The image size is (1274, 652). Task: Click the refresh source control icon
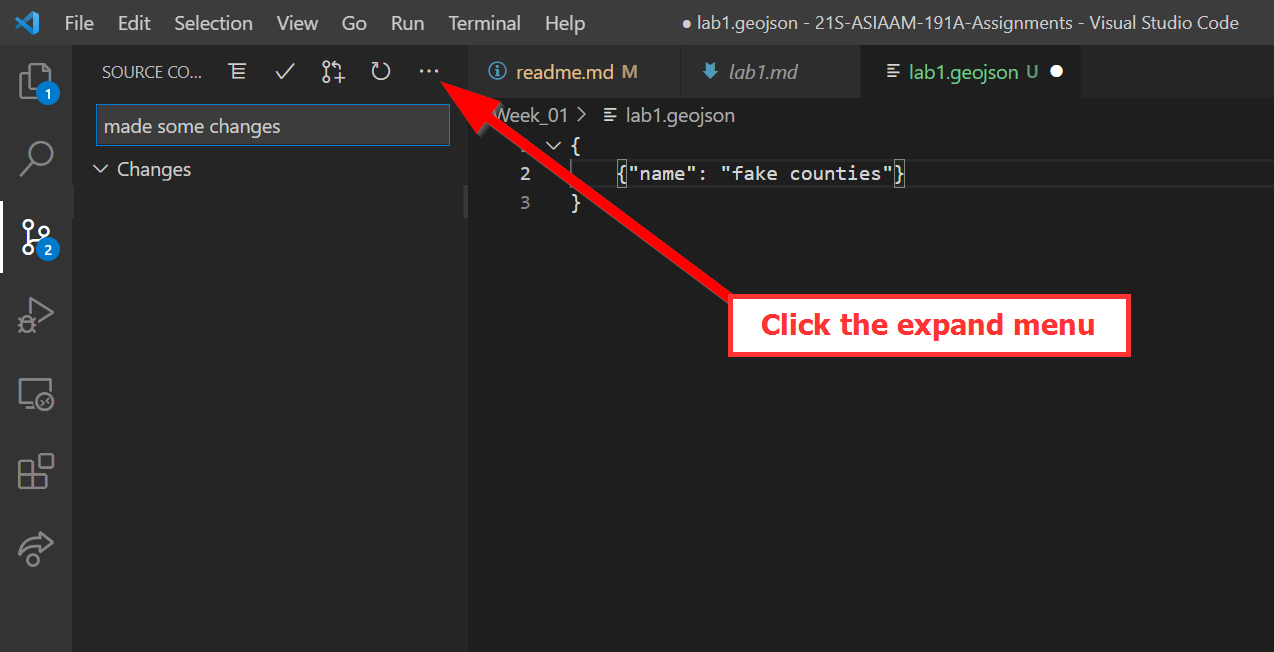pos(381,72)
